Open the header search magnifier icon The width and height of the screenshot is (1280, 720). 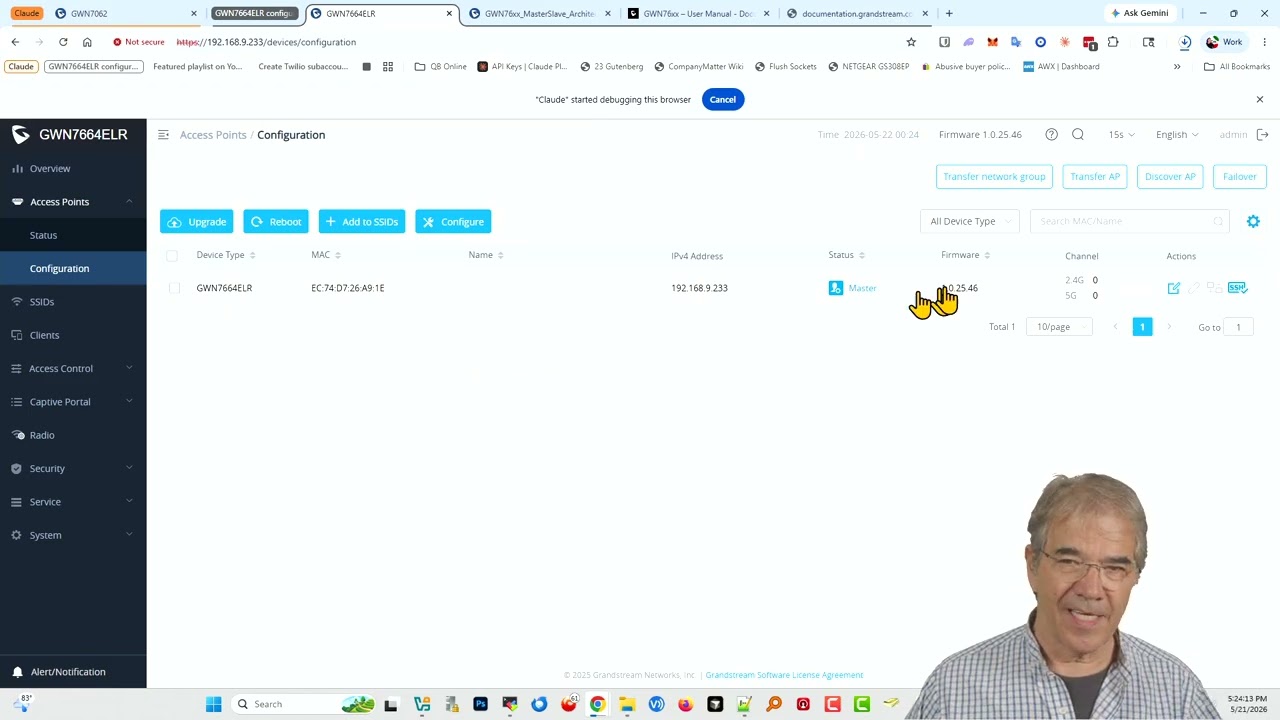(x=1078, y=134)
